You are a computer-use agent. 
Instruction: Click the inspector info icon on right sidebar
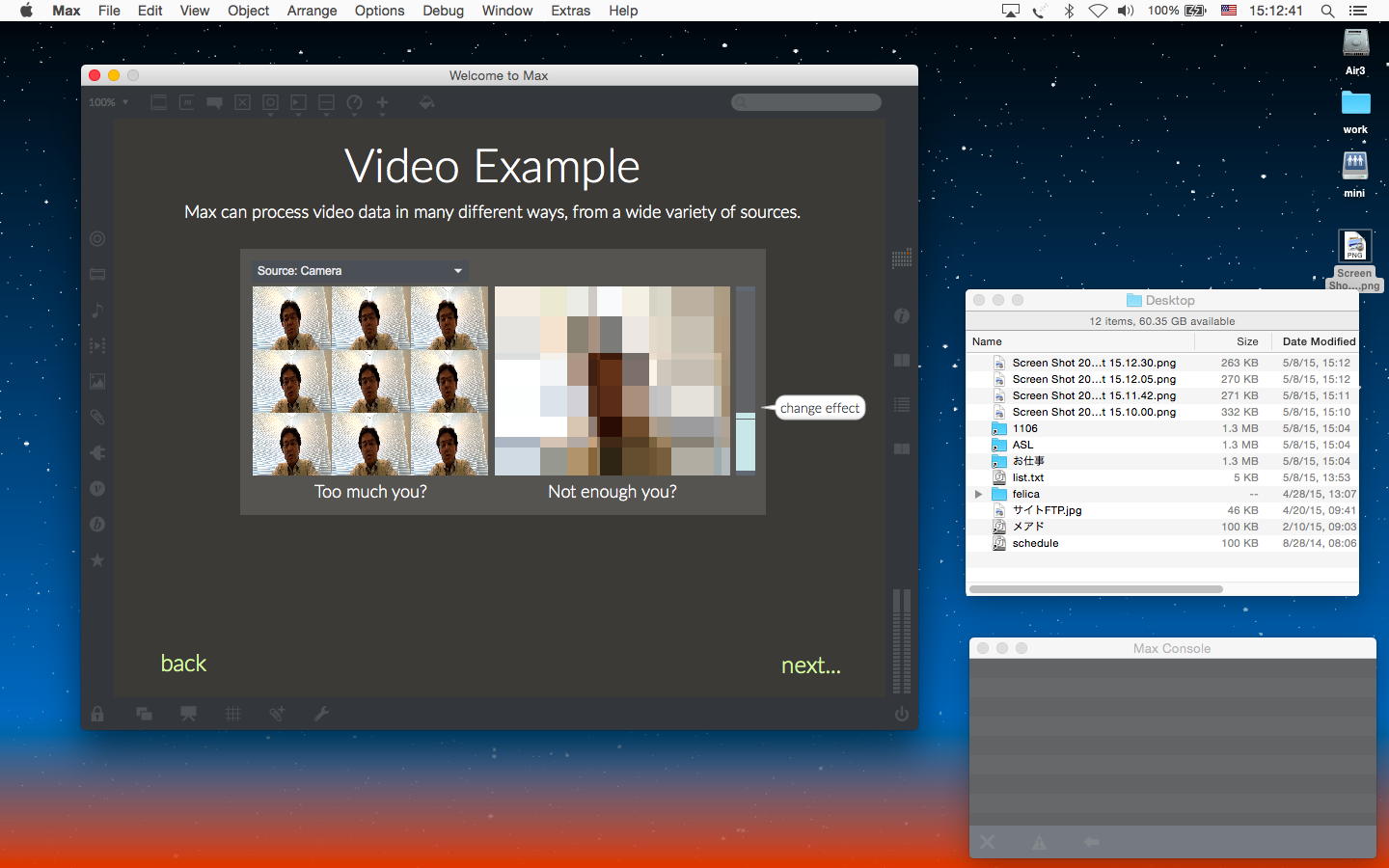[x=902, y=316]
